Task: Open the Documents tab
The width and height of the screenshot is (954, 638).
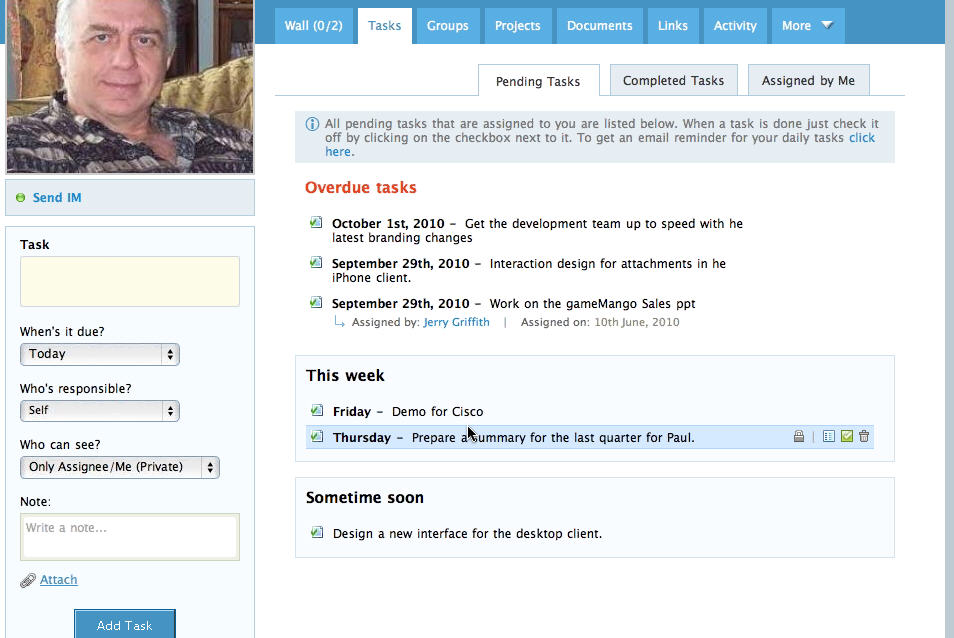Action: (x=599, y=26)
